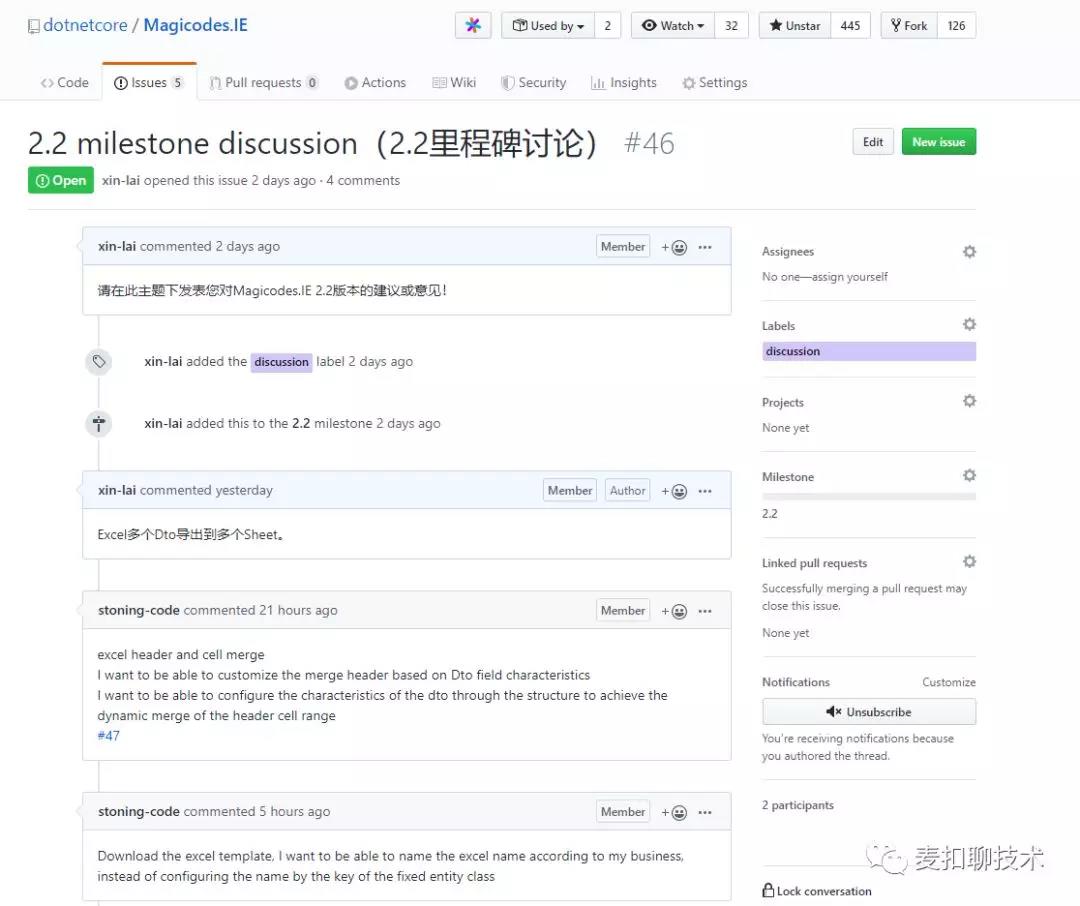Open the Security tab
Viewport: 1080px width, 906px height.
[x=534, y=83]
